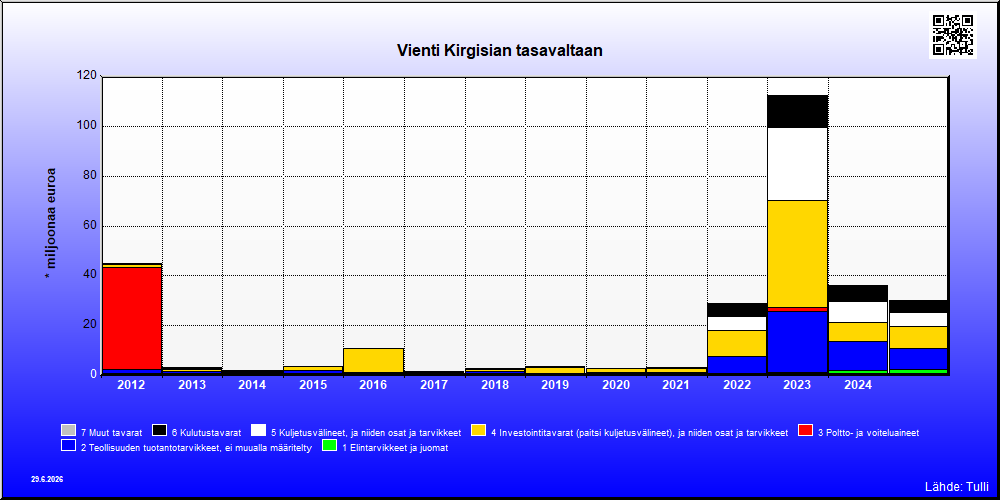Click the x-axis label 2023

(x=797, y=385)
